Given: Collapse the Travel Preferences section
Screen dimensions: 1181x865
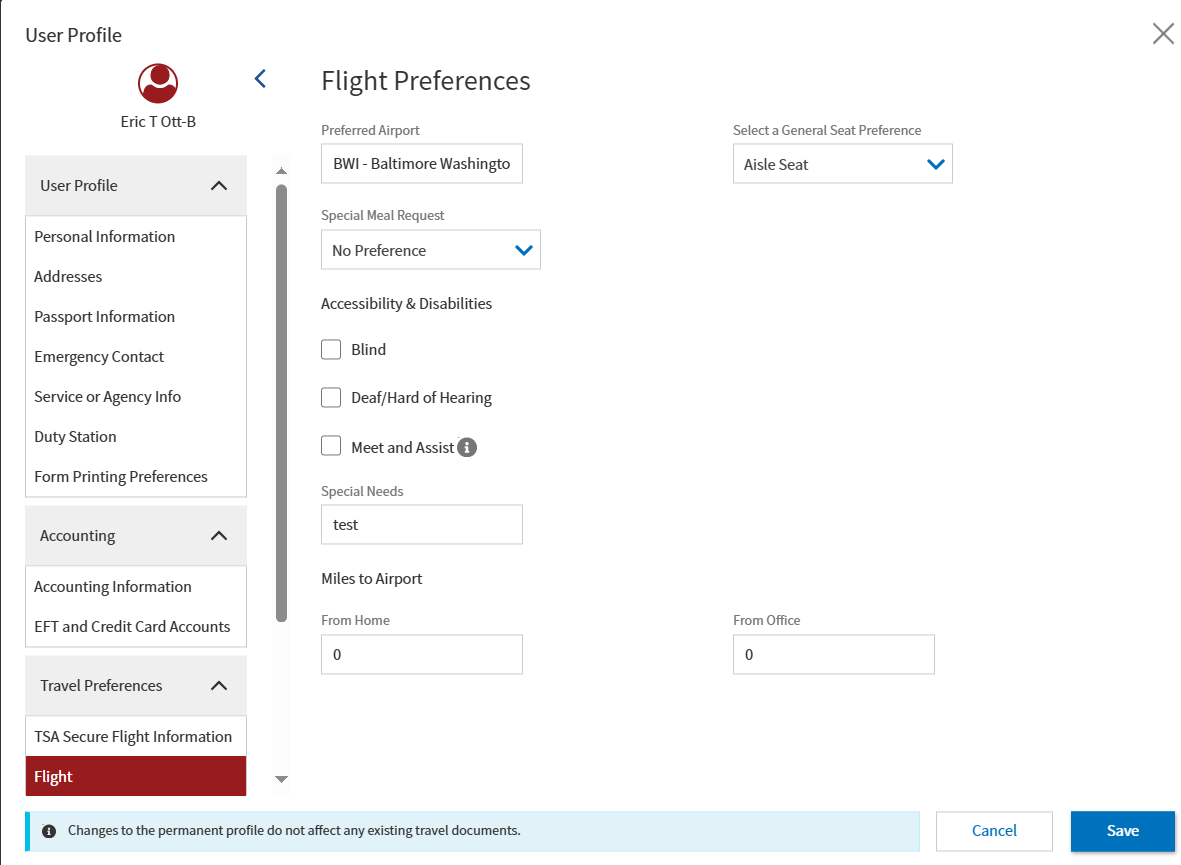Looking at the screenshot, I should [219, 686].
